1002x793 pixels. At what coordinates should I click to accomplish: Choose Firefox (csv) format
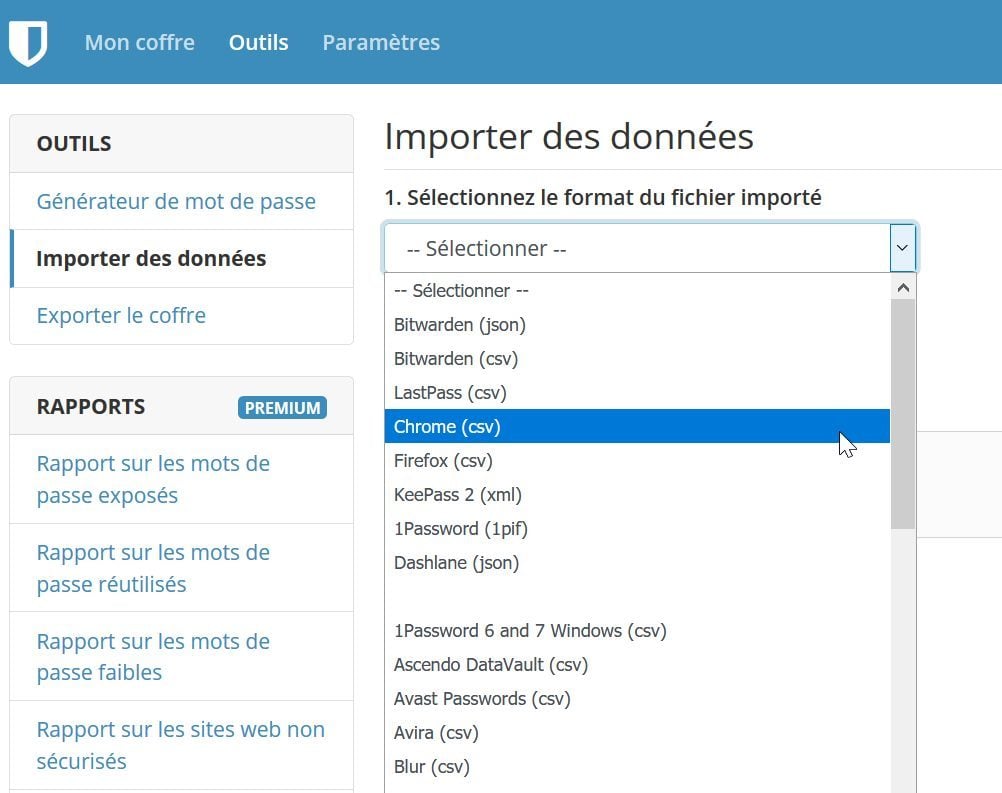[x=637, y=461]
